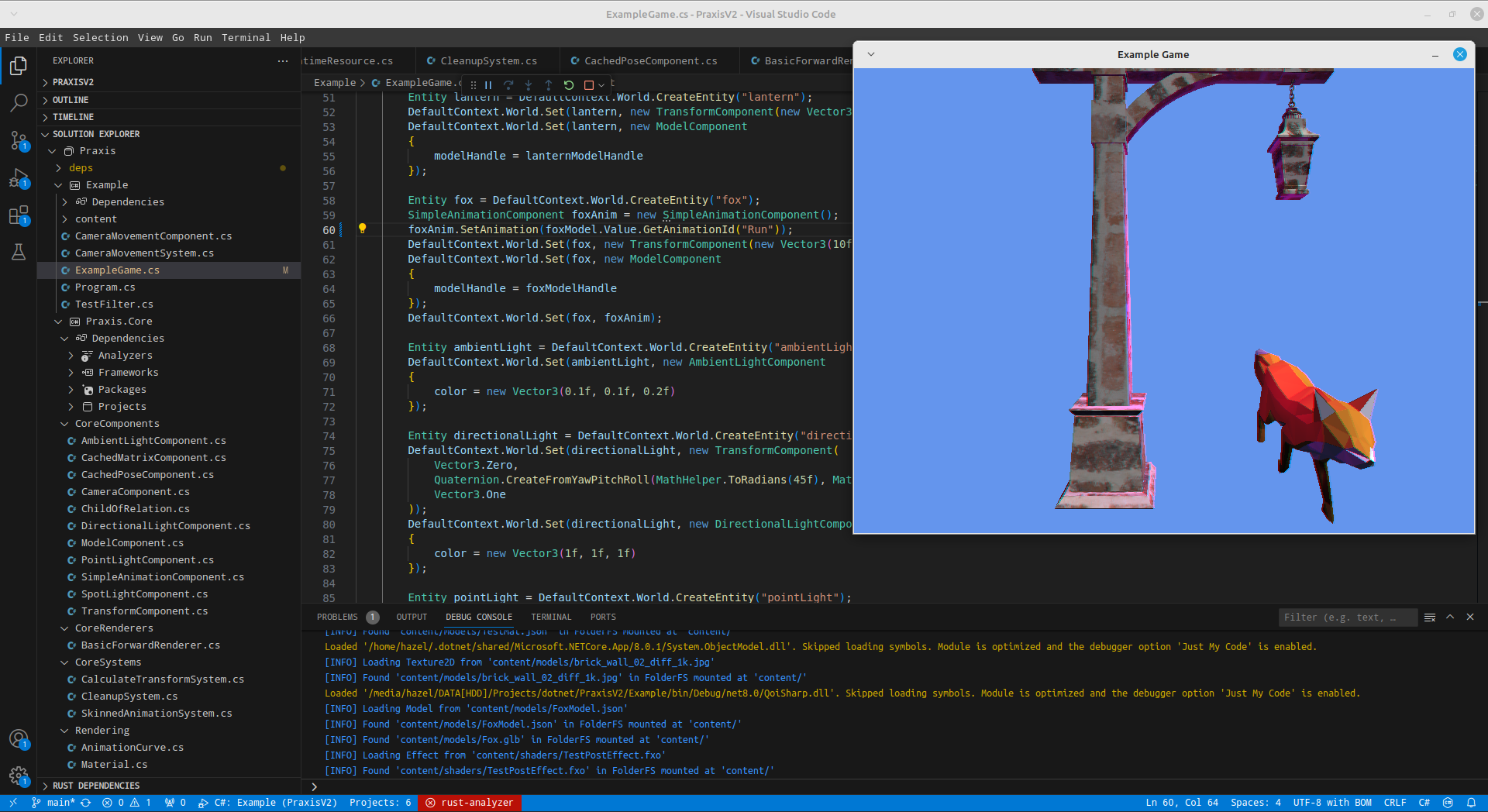Open the Search view in activity bar
Image resolution: width=1488 pixels, height=812 pixels.
[x=19, y=102]
